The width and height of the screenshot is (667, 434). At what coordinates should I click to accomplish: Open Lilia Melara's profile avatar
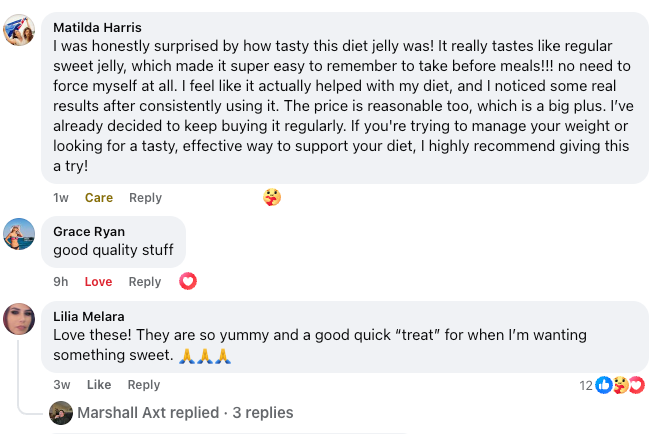click(21, 319)
